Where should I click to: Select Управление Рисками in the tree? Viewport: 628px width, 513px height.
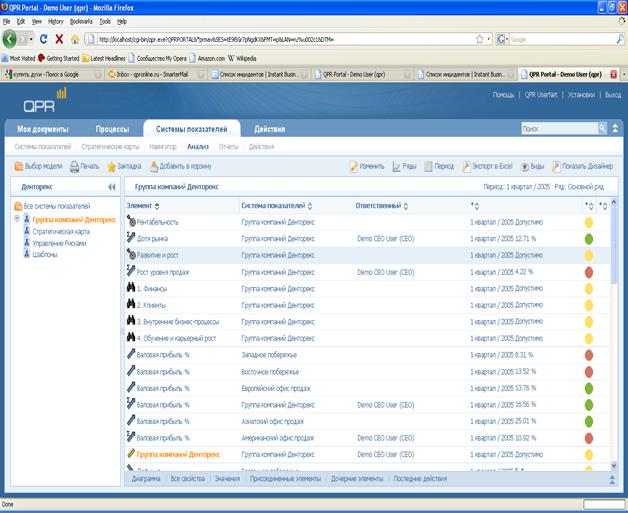pos(59,243)
